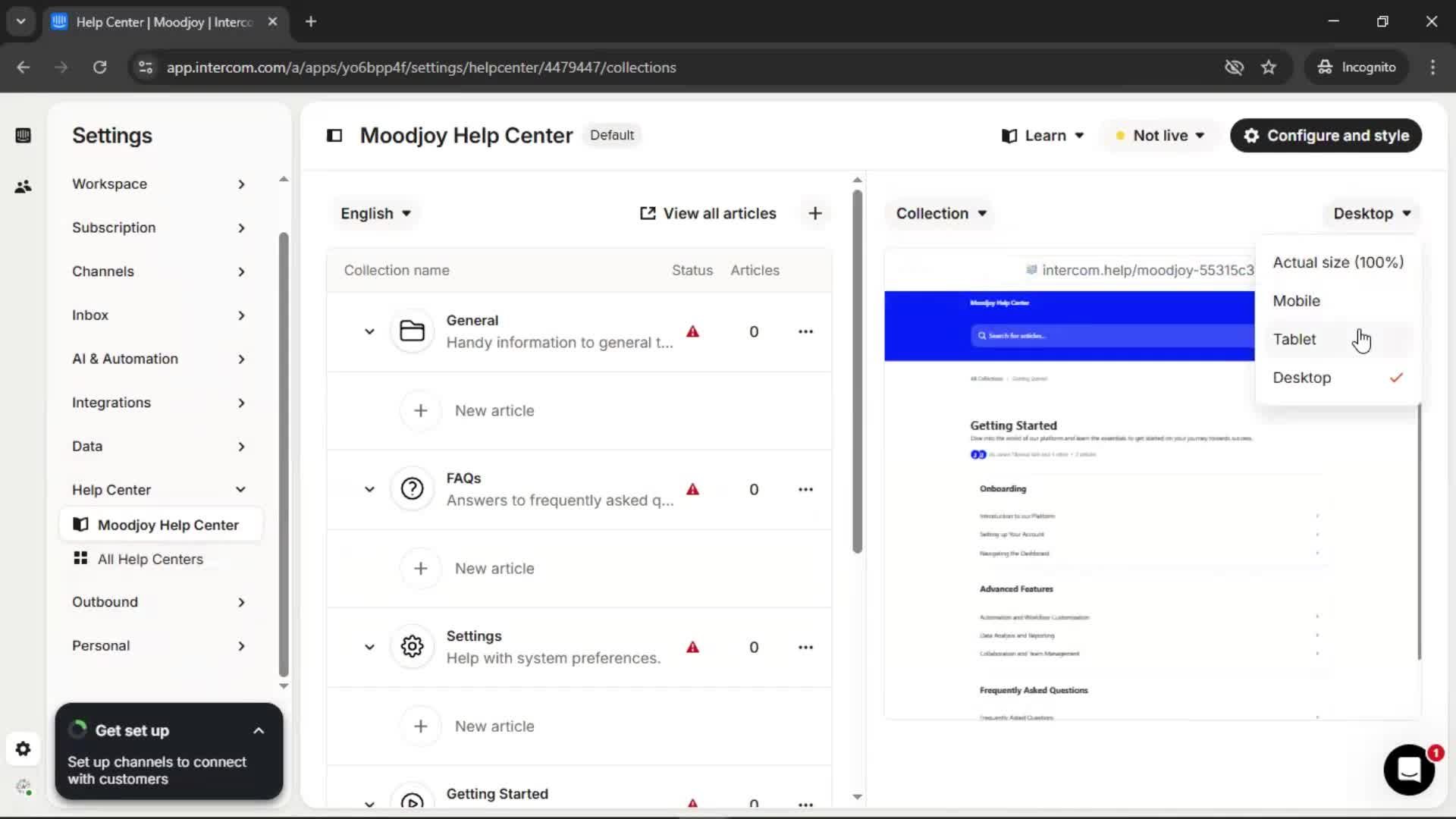Expand the Personal settings section
Image resolution: width=1456 pixels, height=819 pixels.
click(158, 646)
